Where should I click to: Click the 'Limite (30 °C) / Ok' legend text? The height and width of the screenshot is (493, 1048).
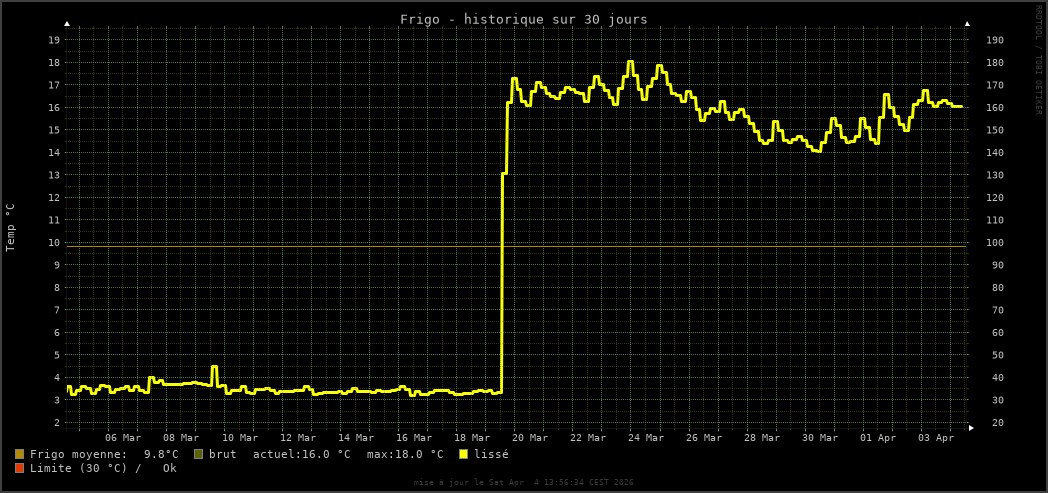tap(103, 468)
